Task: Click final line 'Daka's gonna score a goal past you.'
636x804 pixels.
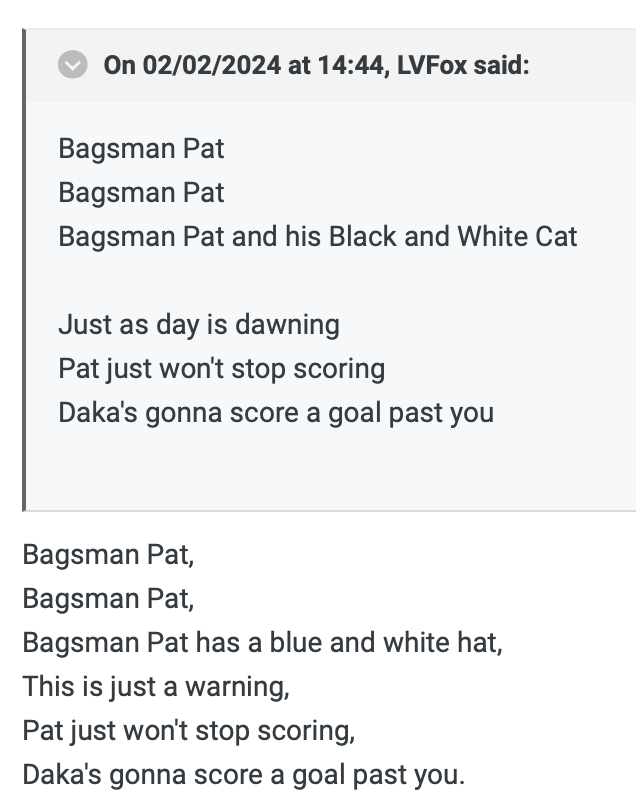Action: [244, 775]
